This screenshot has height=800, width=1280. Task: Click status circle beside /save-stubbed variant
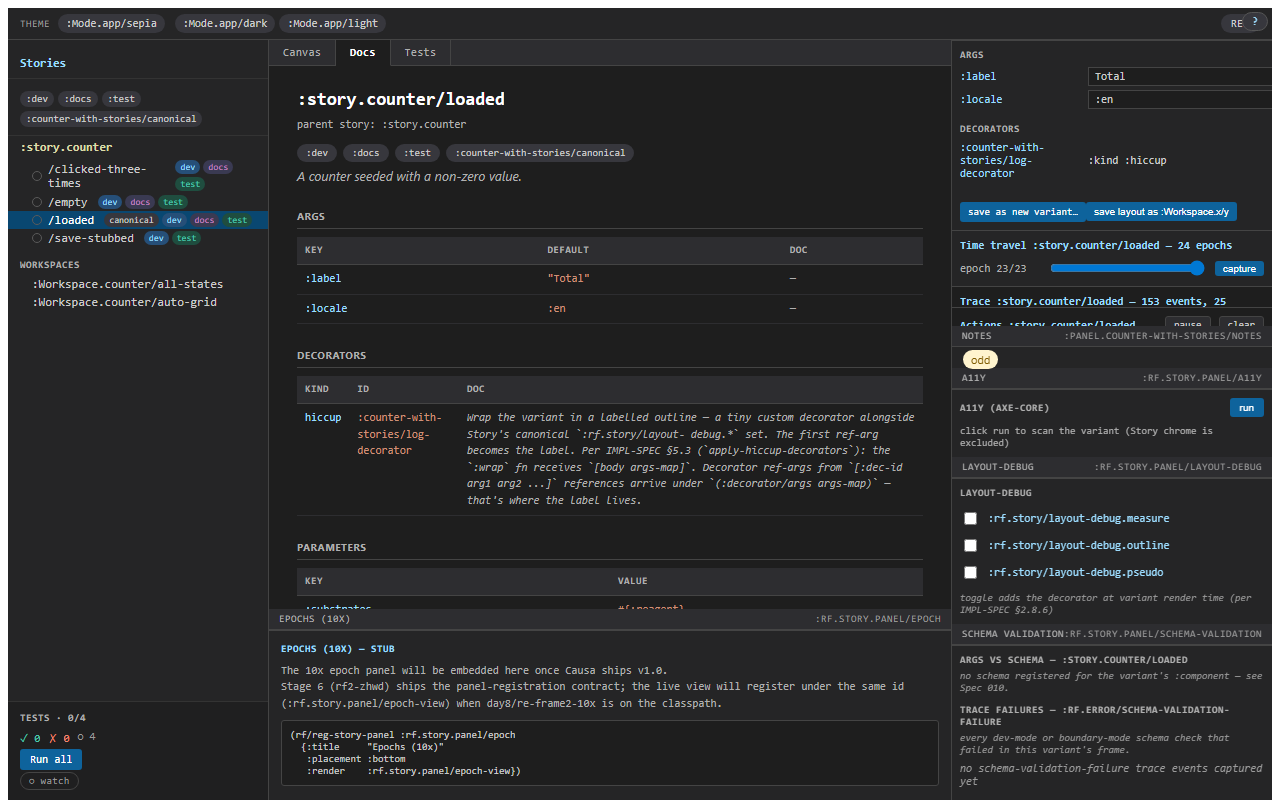click(37, 238)
